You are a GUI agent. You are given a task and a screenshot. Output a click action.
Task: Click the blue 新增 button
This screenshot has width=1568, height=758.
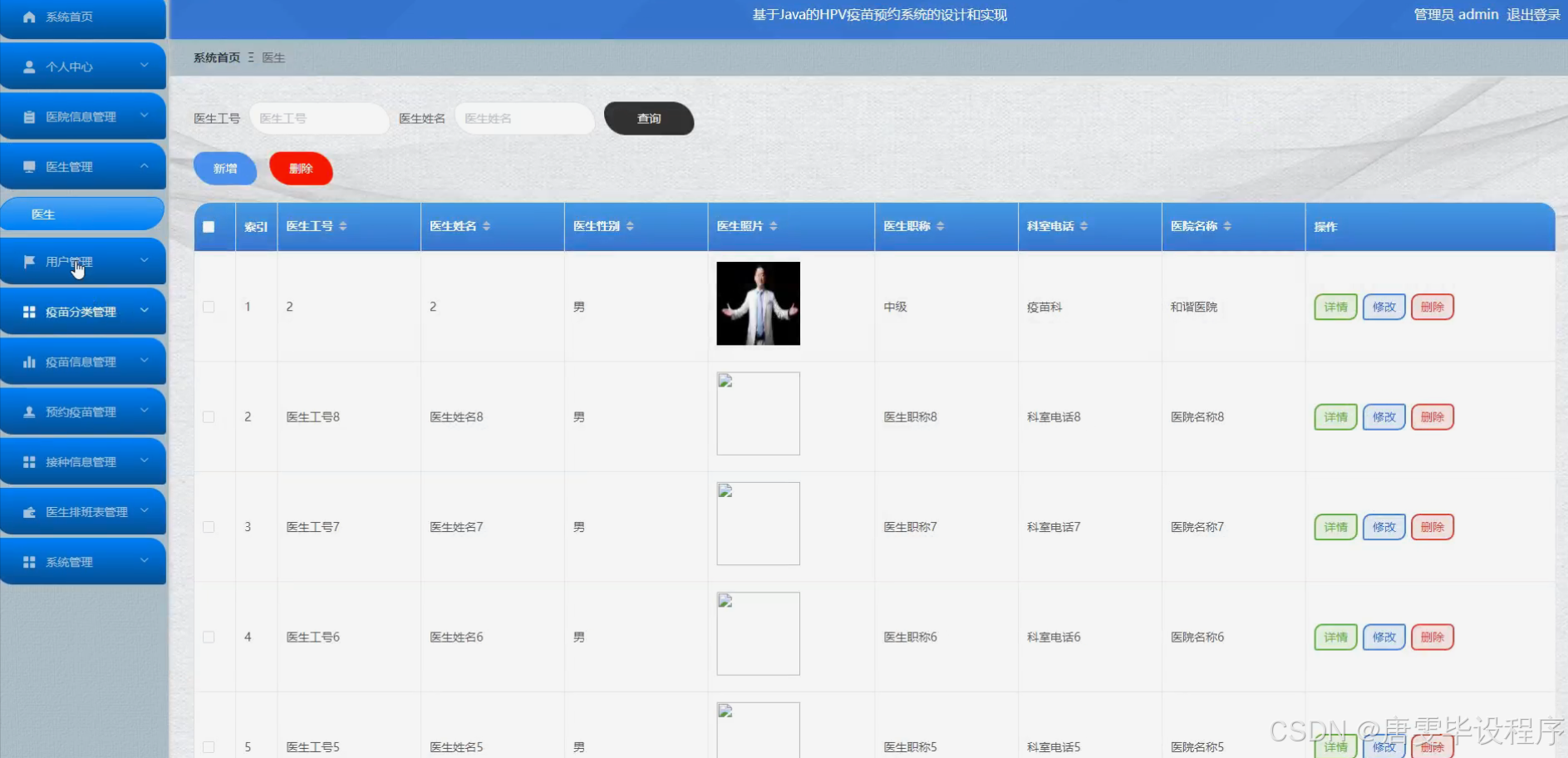point(225,169)
